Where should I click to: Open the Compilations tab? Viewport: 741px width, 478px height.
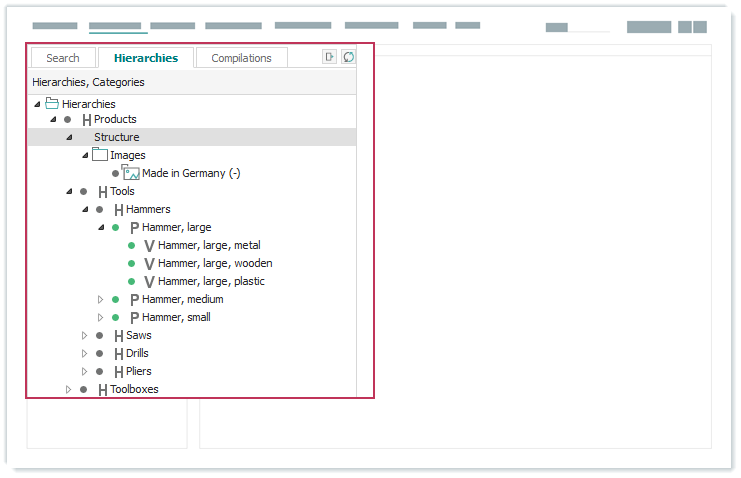coord(241,58)
